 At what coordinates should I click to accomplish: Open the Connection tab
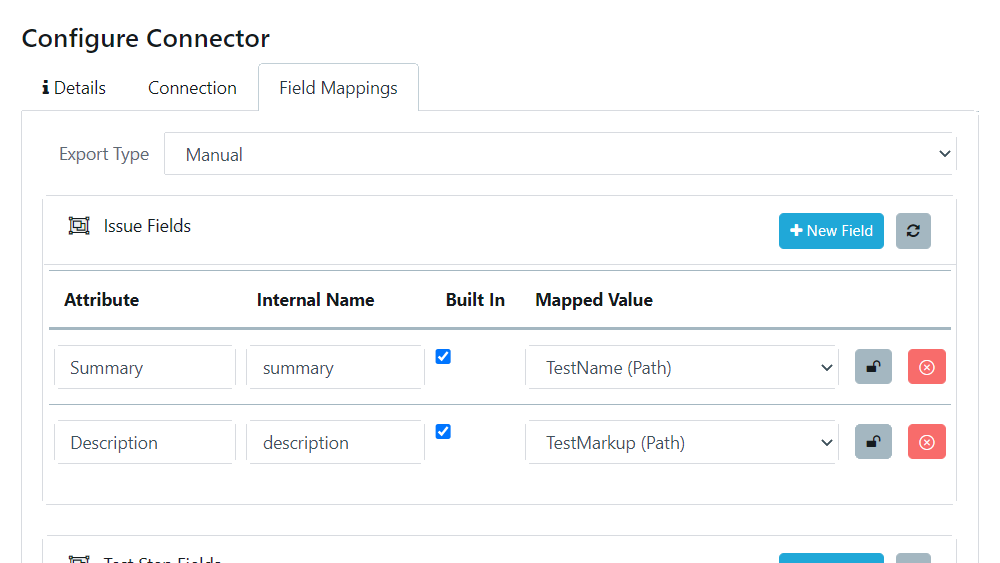click(x=192, y=88)
